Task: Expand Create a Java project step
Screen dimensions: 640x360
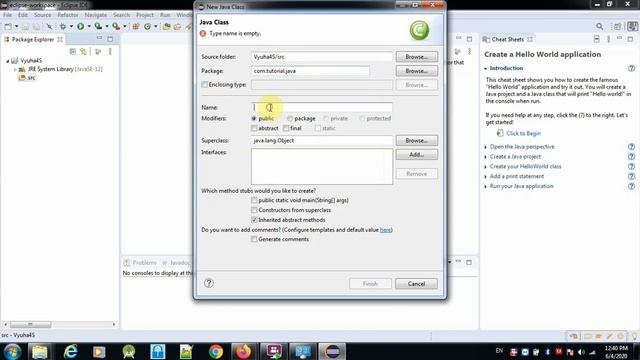Action: [486, 157]
